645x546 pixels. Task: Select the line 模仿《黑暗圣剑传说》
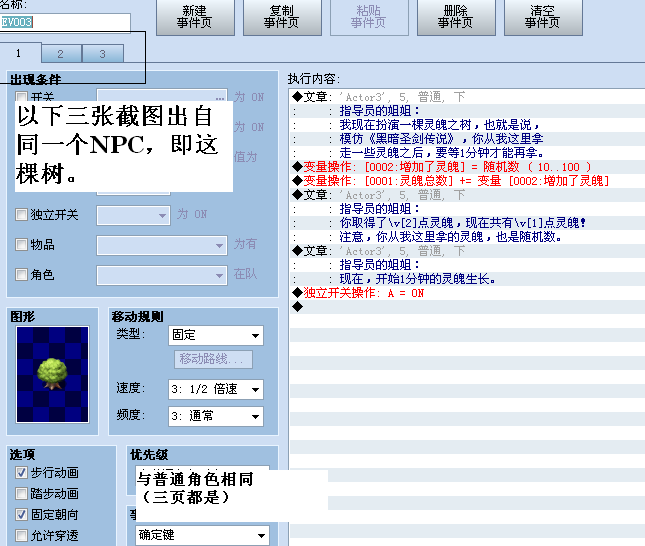click(x=467, y=139)
